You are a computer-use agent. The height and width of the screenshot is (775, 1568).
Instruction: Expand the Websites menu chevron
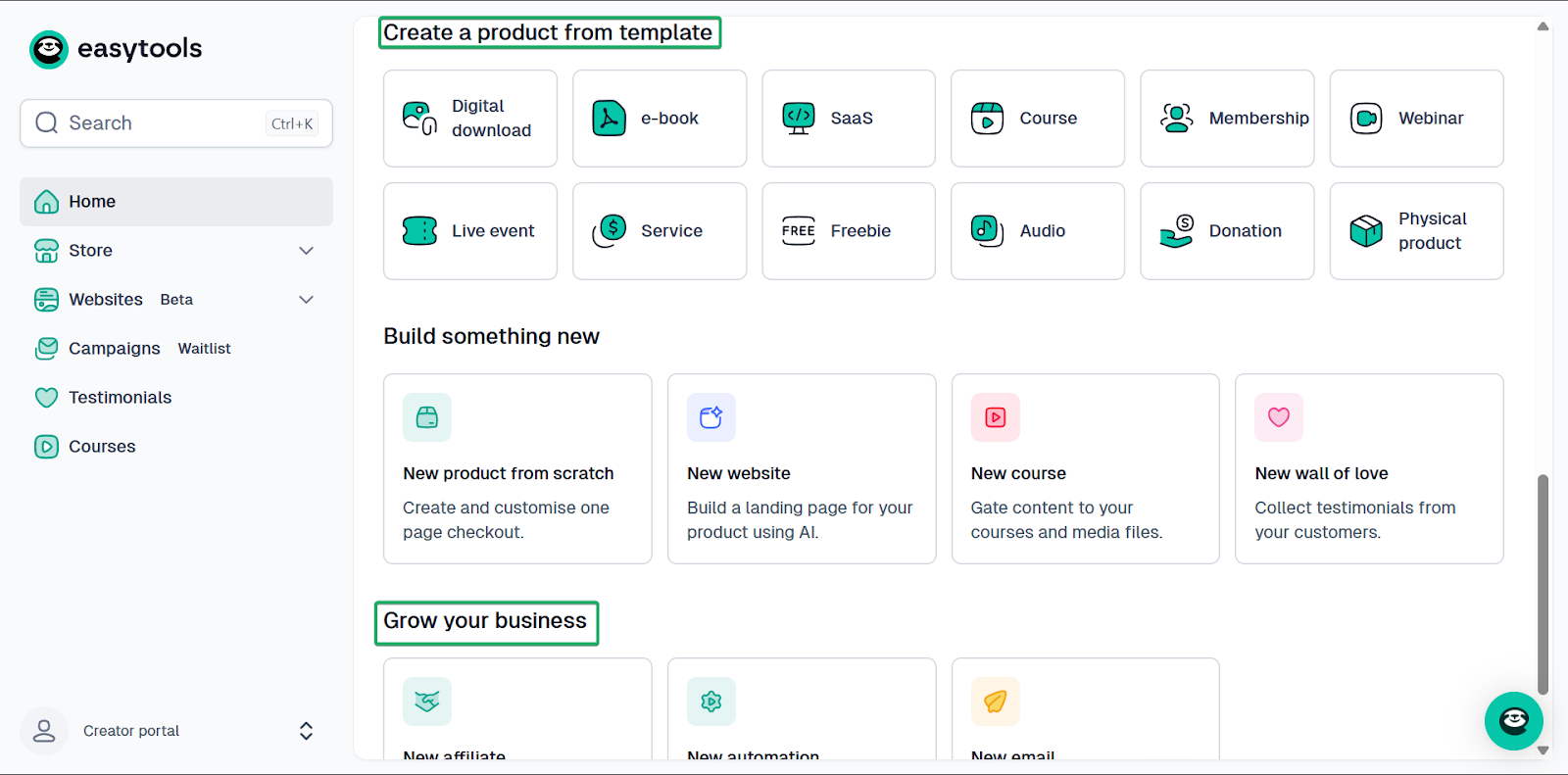pyautogui.click(x=307, y=300)
